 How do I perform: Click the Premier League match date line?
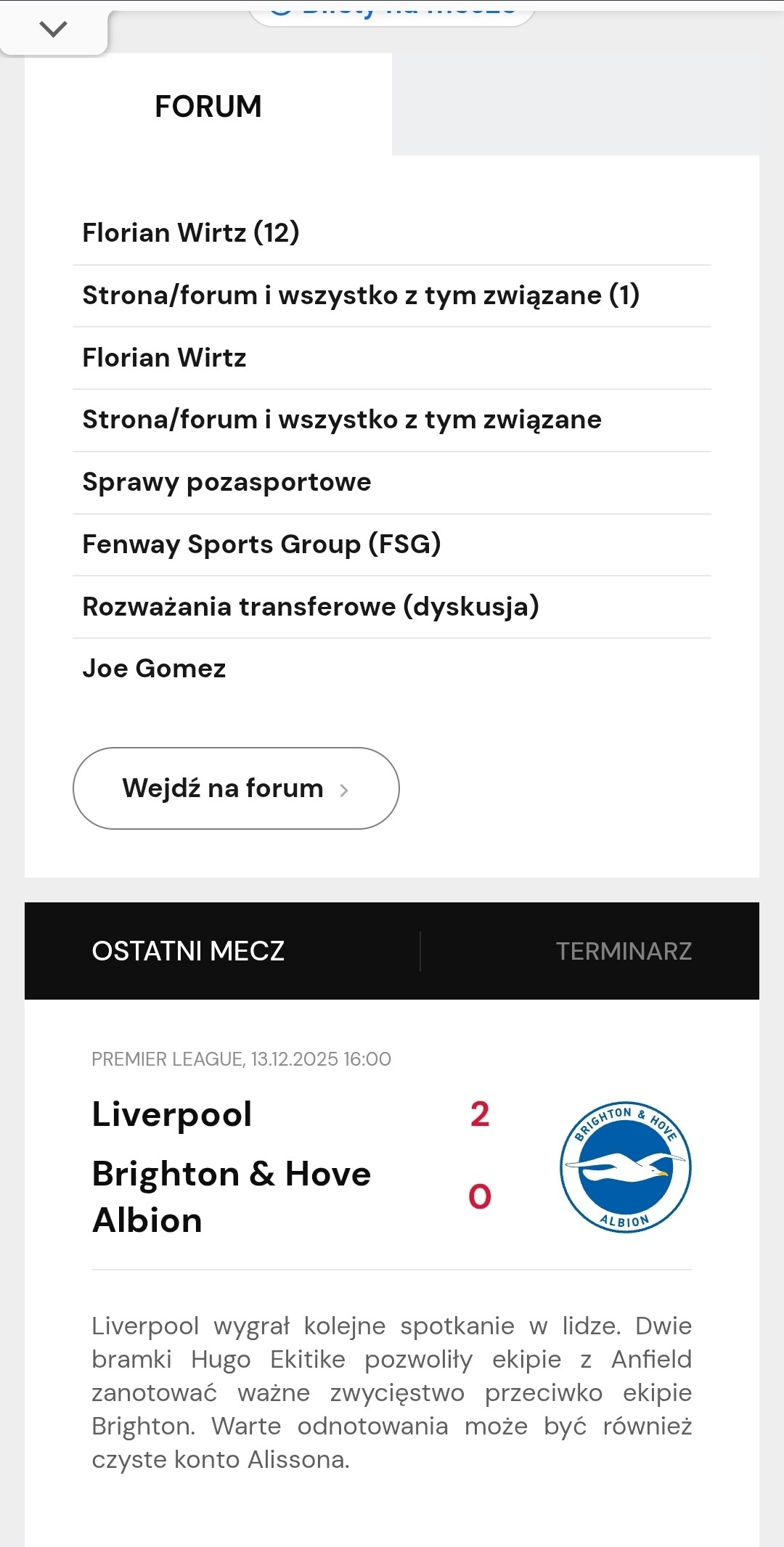(x=241, y=1059)
